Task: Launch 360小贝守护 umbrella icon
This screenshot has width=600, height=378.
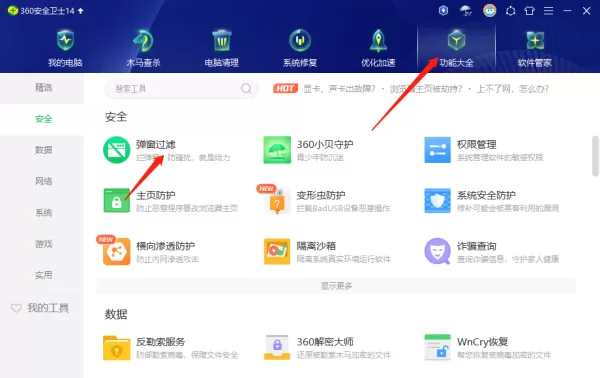Action: click(277, 150)
